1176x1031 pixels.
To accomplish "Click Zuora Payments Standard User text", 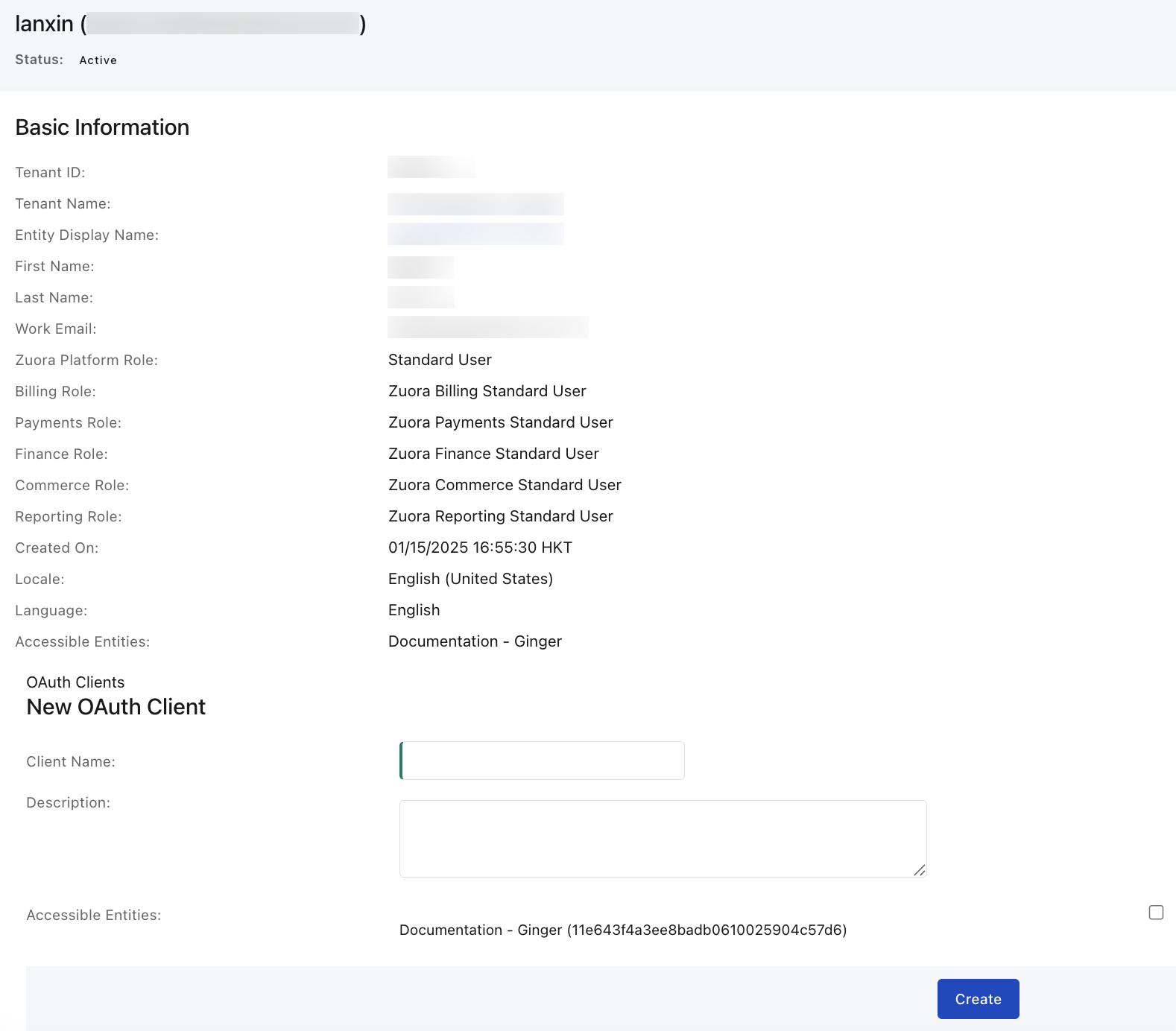I will [500, 422].
